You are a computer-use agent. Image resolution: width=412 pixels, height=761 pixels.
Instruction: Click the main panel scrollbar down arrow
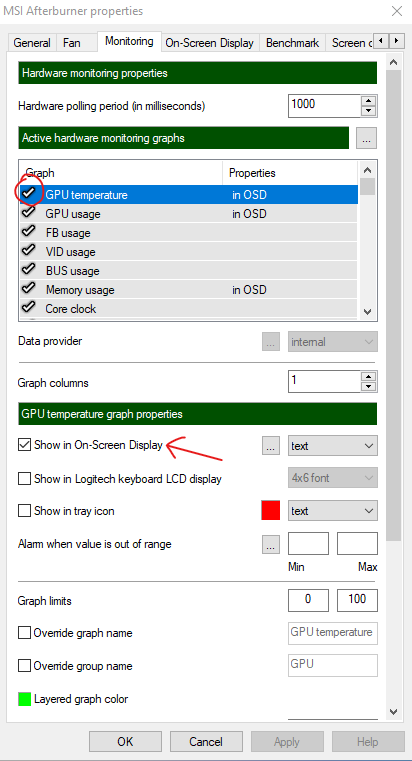coord(394,712)
